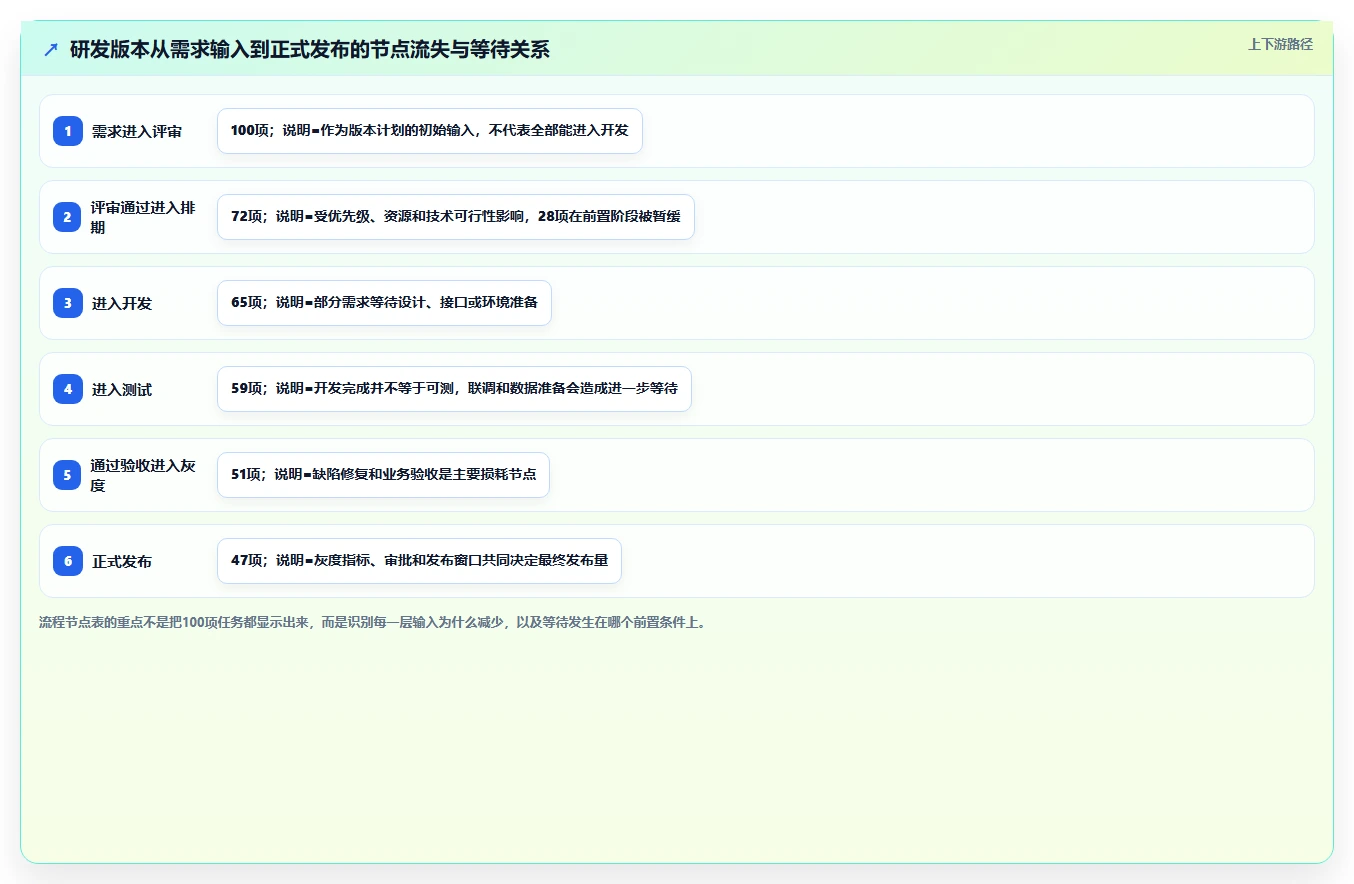1354x884 pixels.
Task: Open the 65项 description box
Action: [x=384, y=303]
